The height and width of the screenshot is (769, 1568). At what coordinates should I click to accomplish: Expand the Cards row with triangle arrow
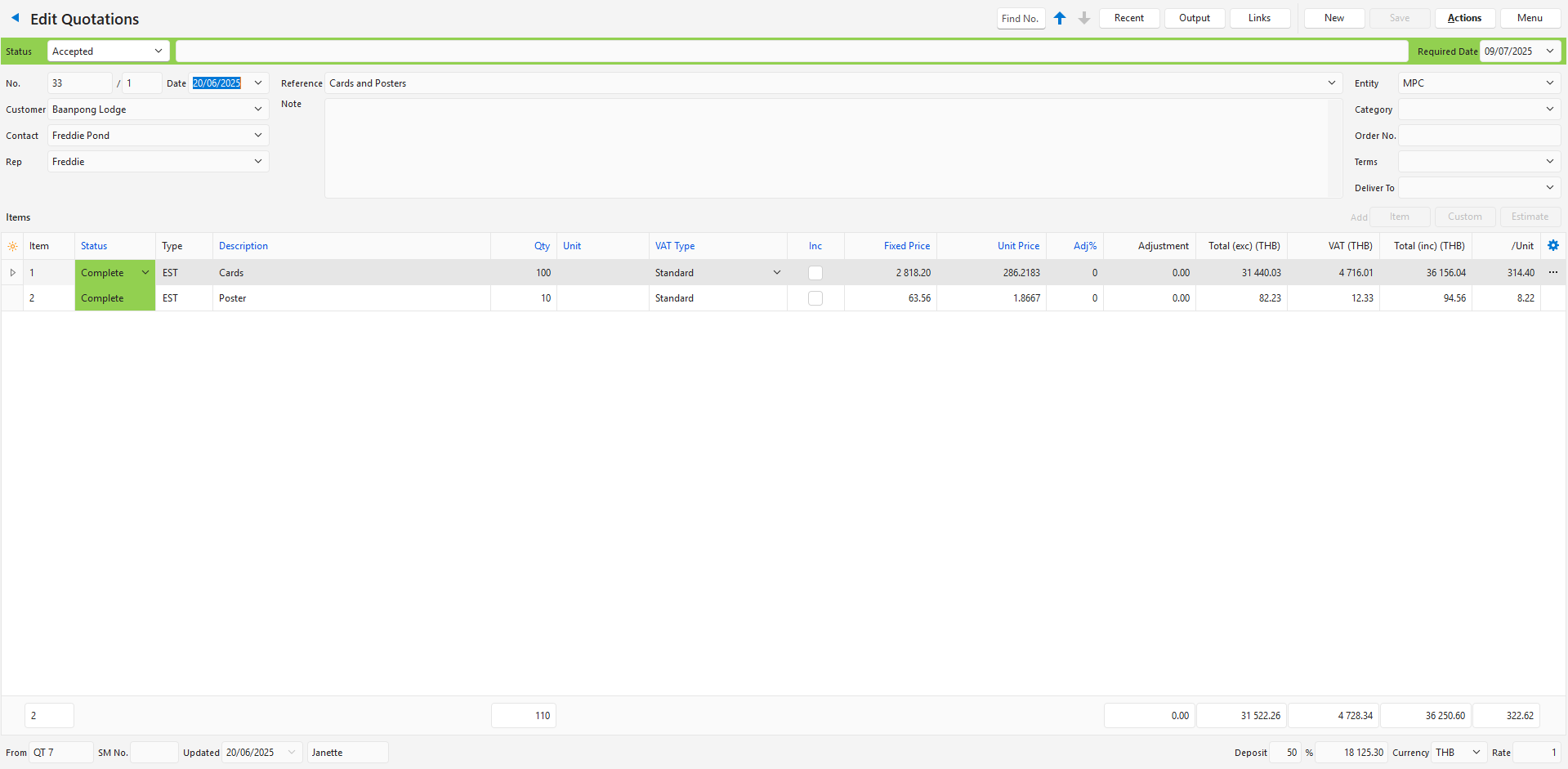[12, 272]
